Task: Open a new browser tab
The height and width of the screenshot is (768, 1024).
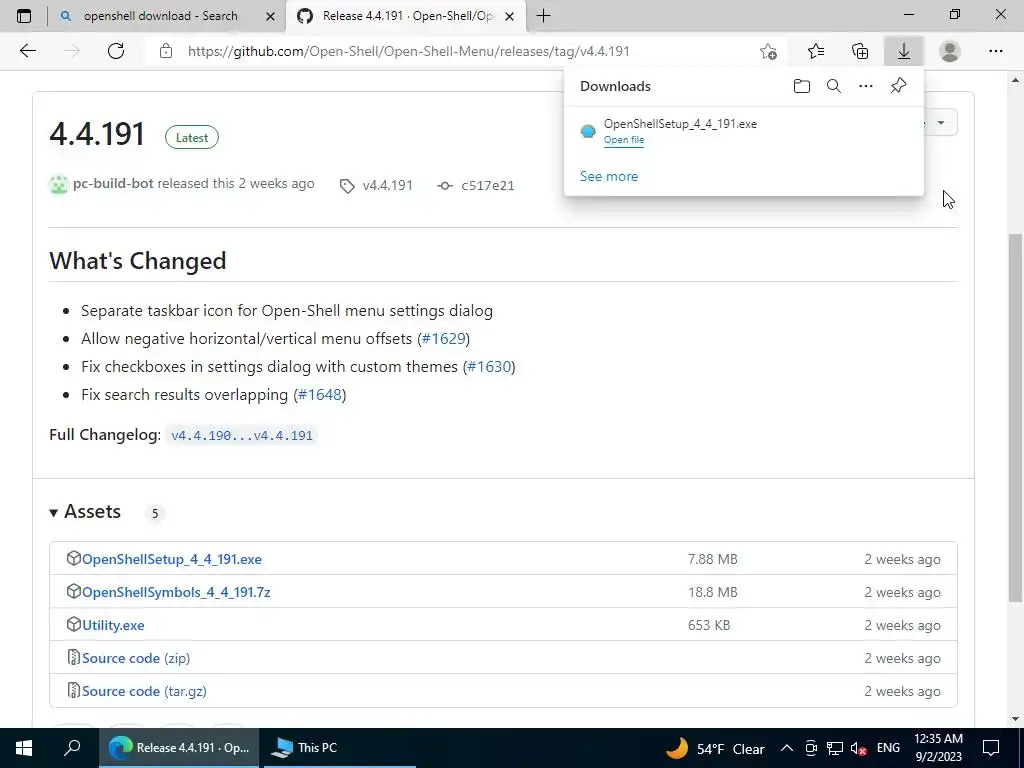Action: (x=543, y=16)
